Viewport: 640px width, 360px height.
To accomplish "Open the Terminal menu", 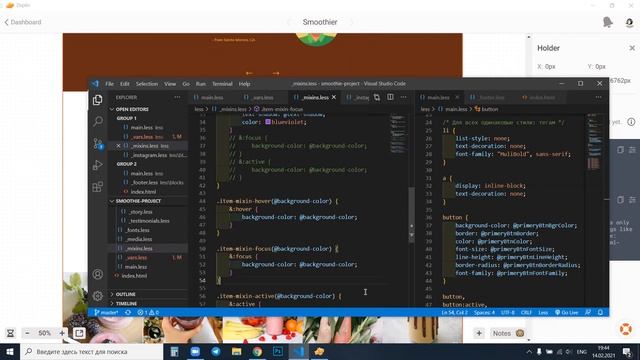I will click(x=222, y=84).
